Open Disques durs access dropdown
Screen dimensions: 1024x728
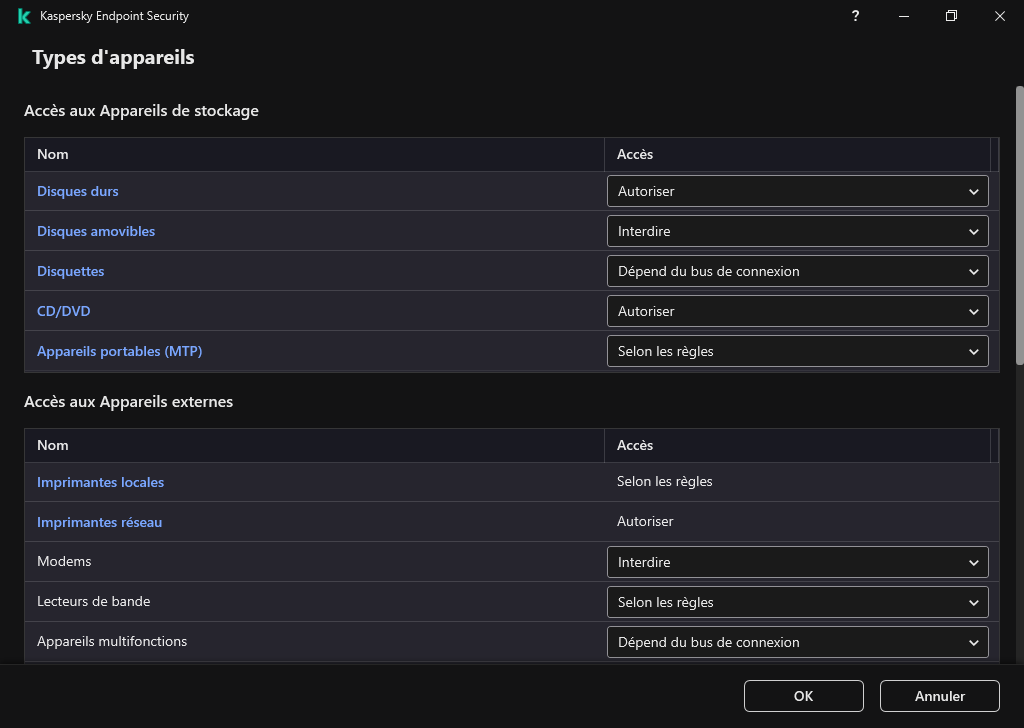click(797, 191)
